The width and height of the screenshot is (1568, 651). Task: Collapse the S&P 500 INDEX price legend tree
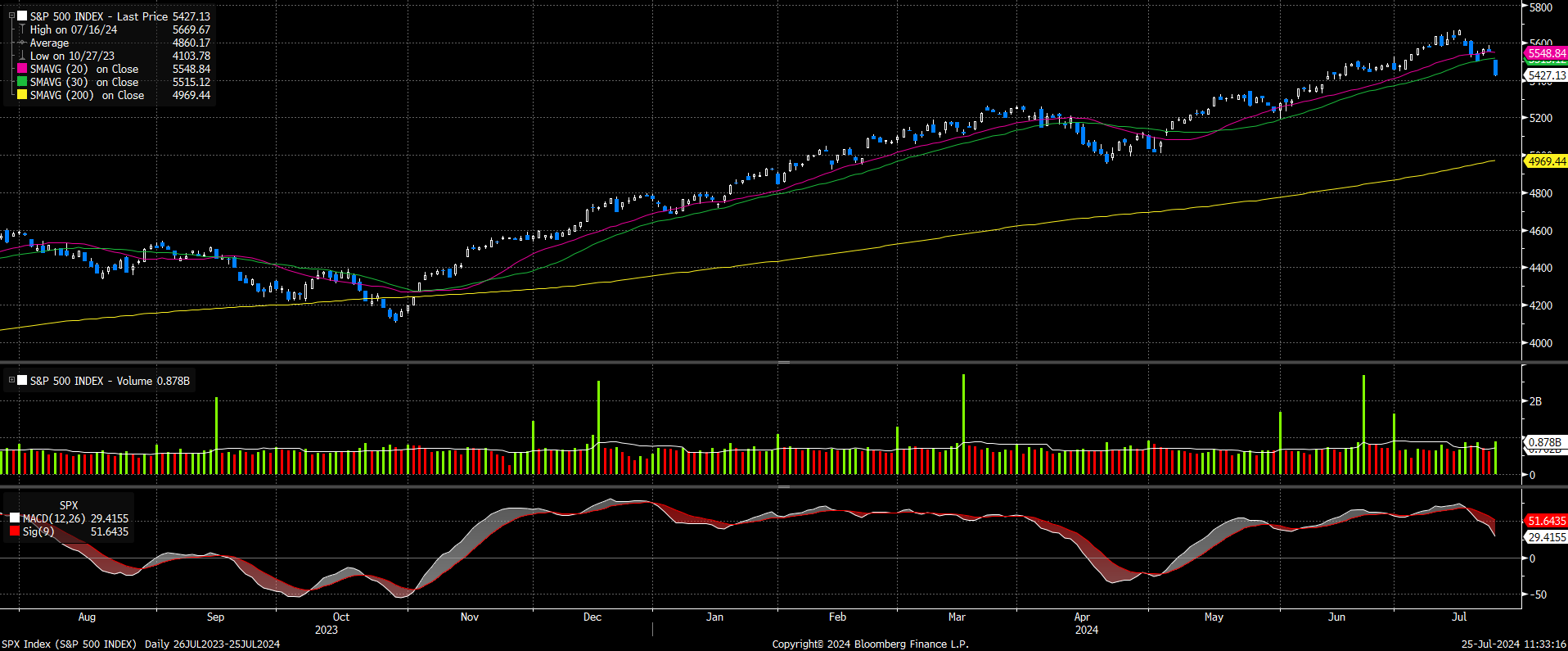11,16
